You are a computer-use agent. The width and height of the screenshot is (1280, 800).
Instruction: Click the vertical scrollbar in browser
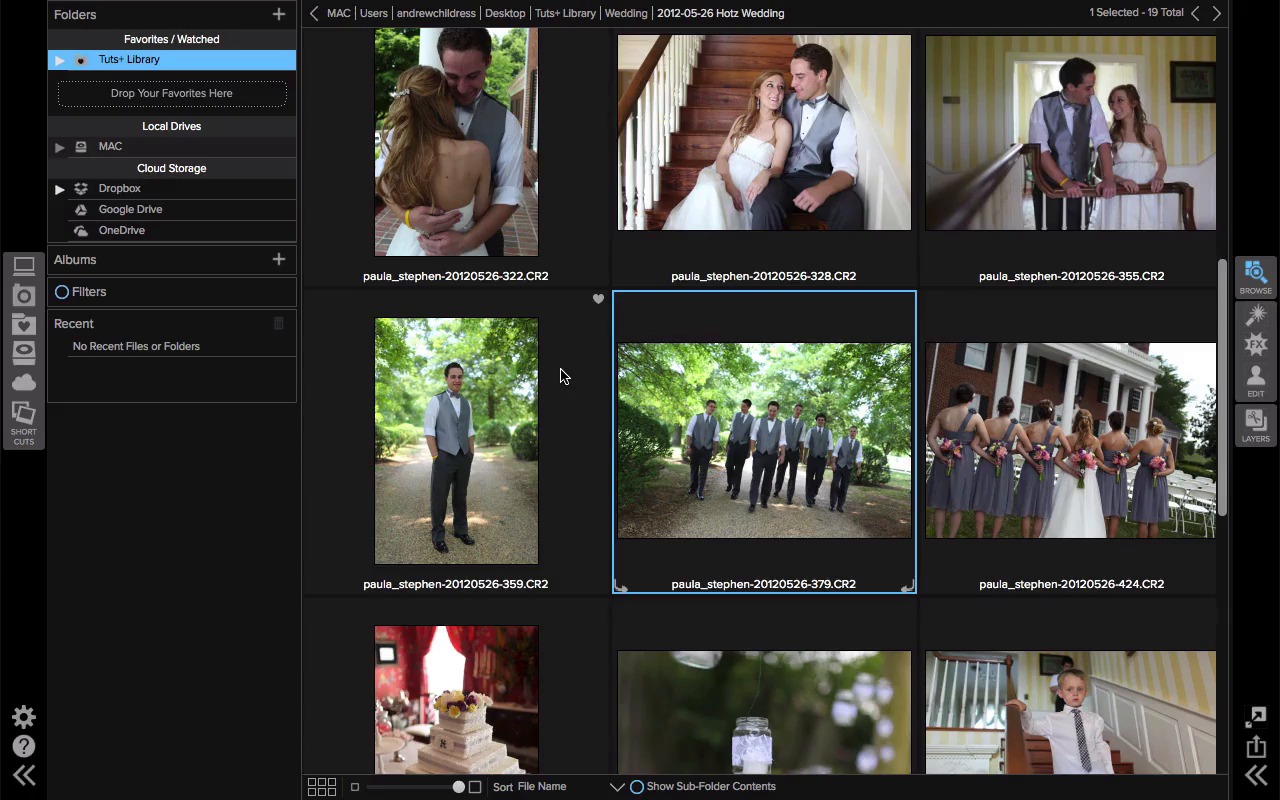(x=1222, y=387)
